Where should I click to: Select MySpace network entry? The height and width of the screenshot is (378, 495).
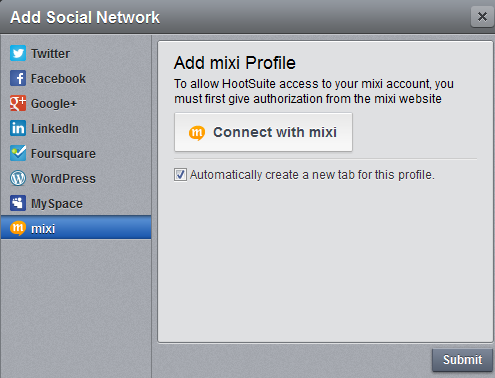[76, 203]
